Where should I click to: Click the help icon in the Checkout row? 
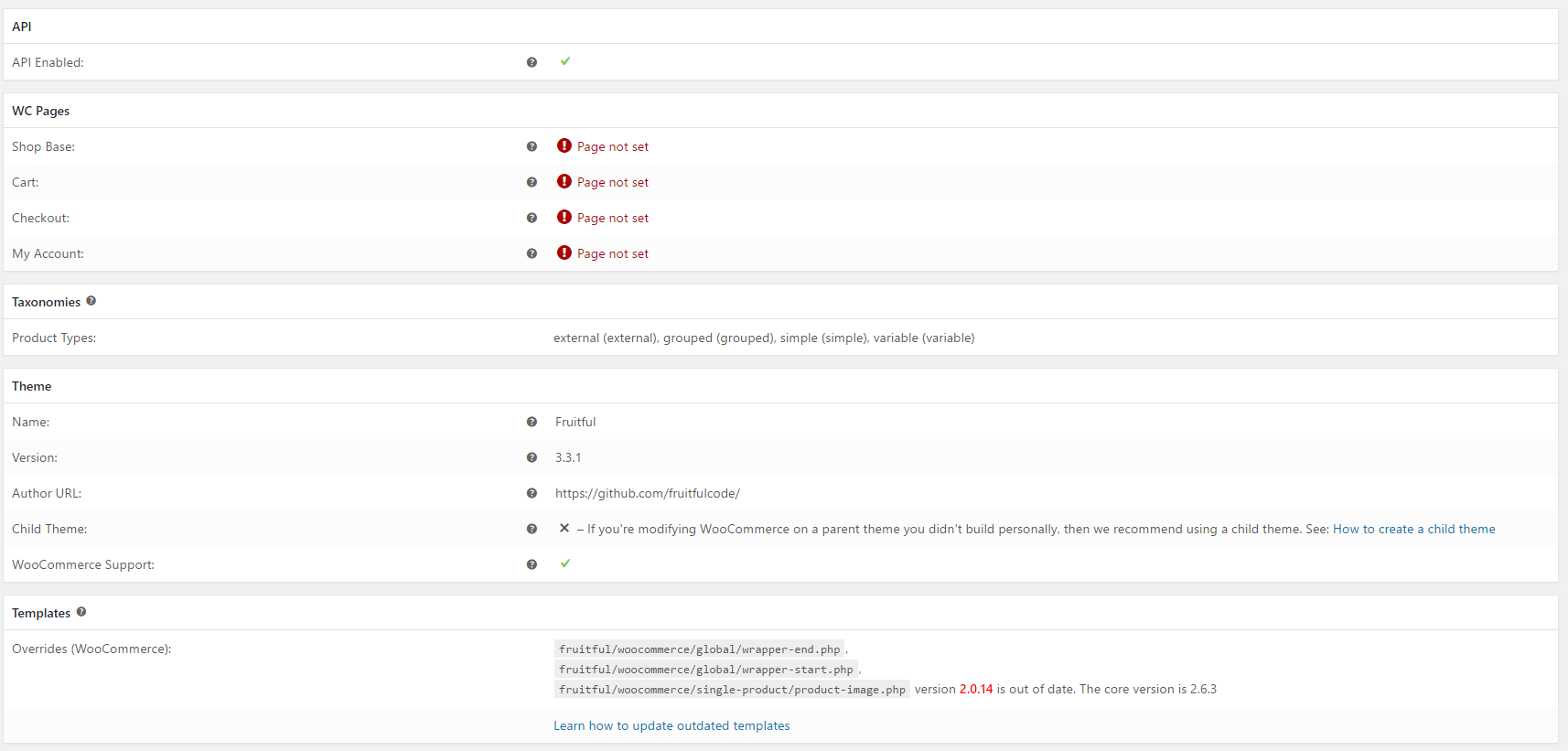coord(532,218)
